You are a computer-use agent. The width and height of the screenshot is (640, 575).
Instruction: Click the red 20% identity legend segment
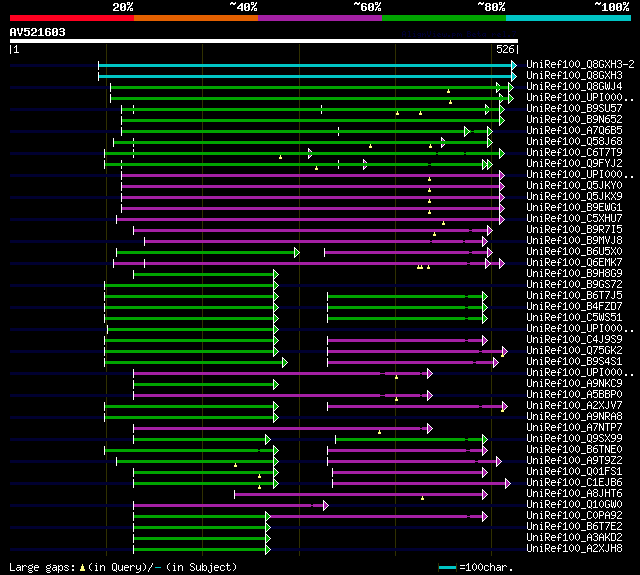click(x=72, y=18)
